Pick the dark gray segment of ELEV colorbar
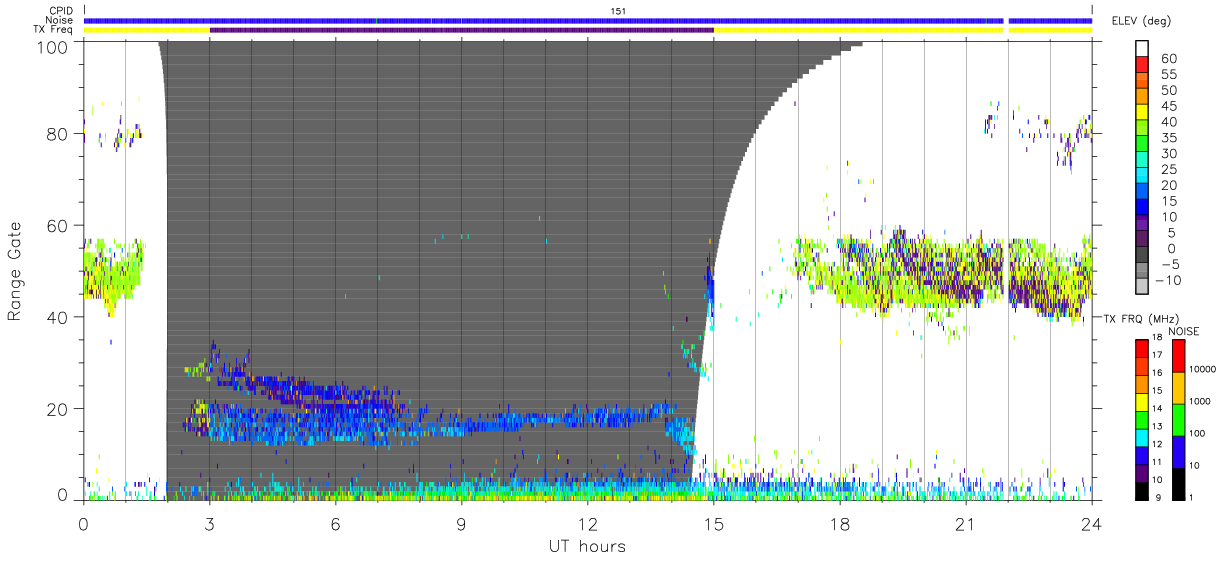The image size is (1228, 567). point(1143,256)
